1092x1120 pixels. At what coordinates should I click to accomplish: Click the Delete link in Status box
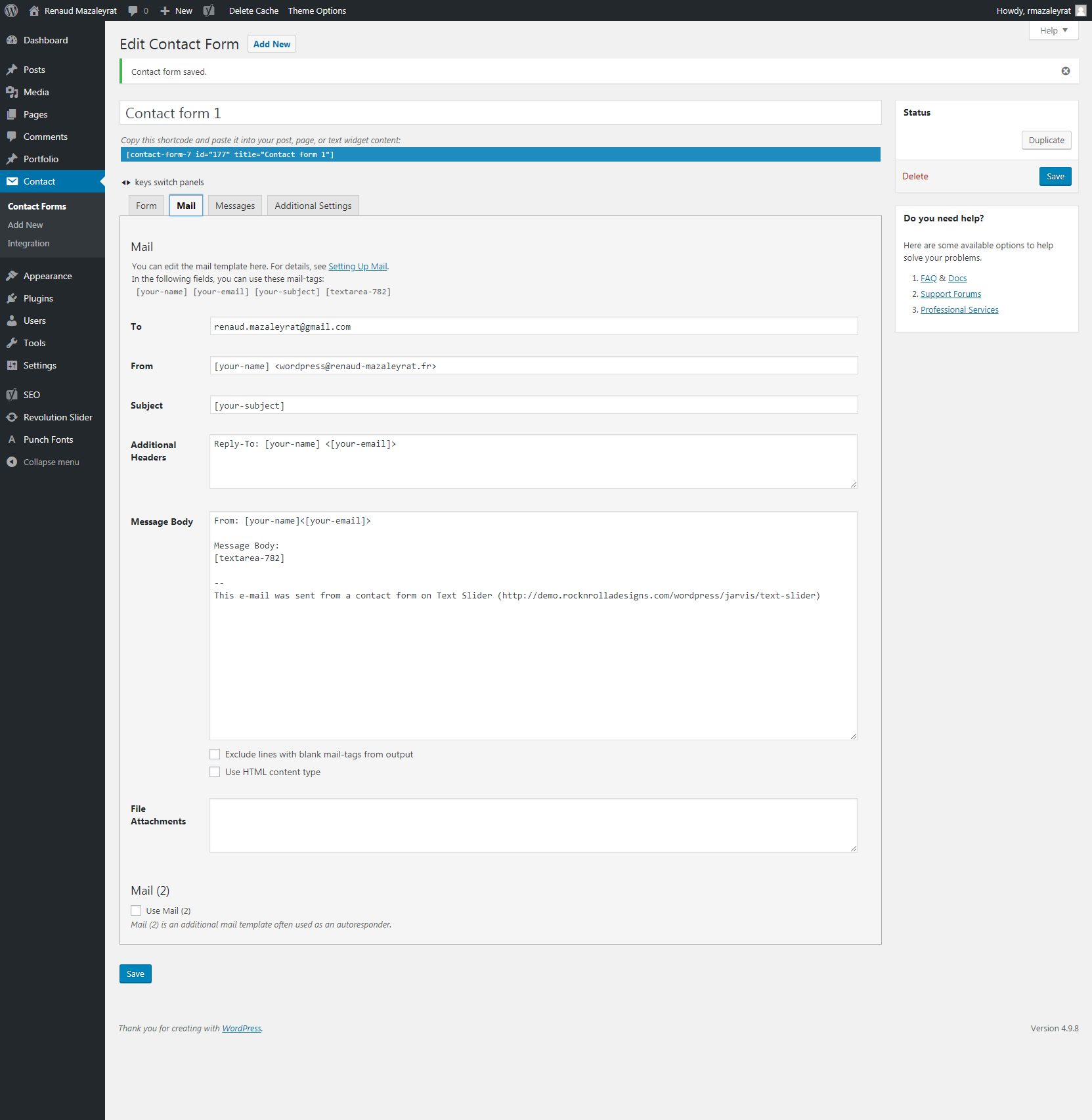pos(915,176)
